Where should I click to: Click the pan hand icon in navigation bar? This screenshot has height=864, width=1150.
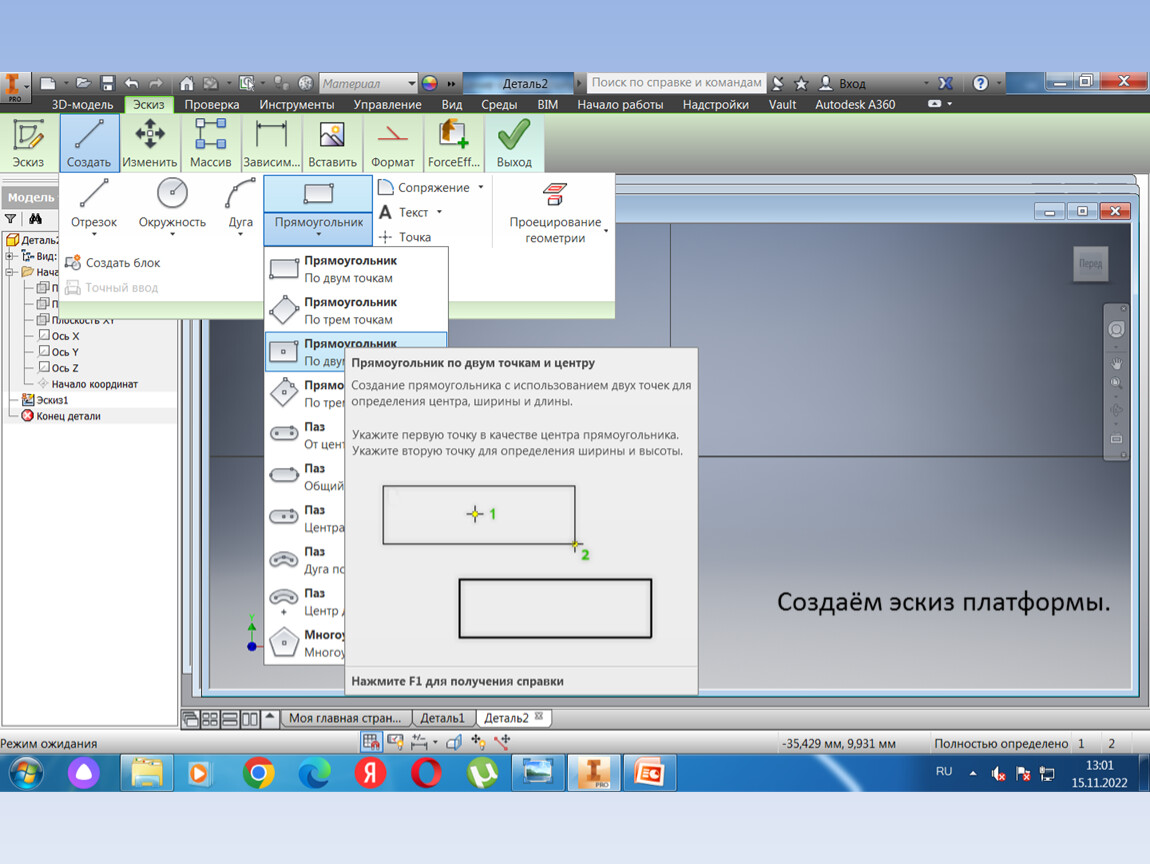point(1116,363)
